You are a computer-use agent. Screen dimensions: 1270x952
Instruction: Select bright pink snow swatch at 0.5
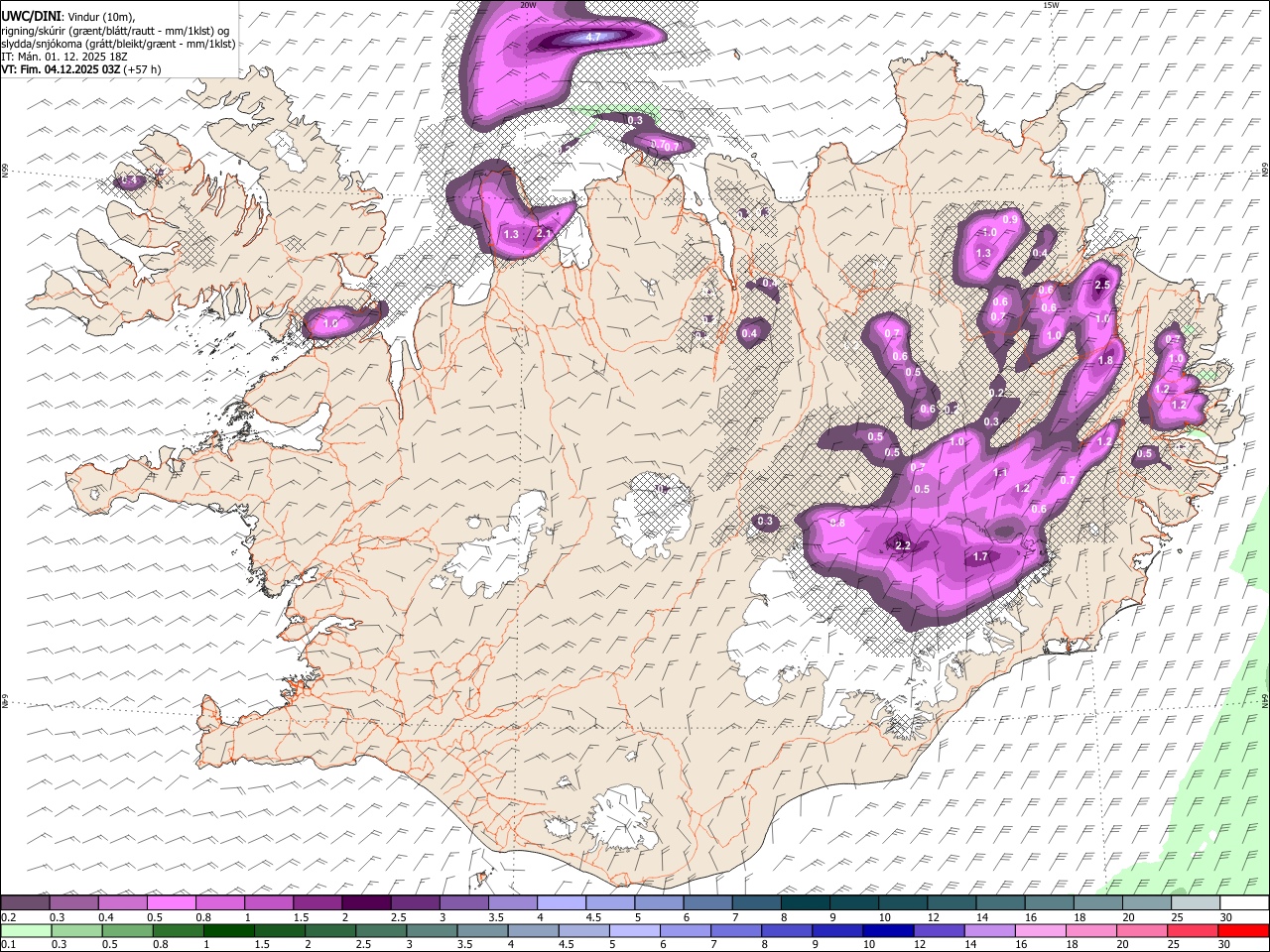pos(171,903)
